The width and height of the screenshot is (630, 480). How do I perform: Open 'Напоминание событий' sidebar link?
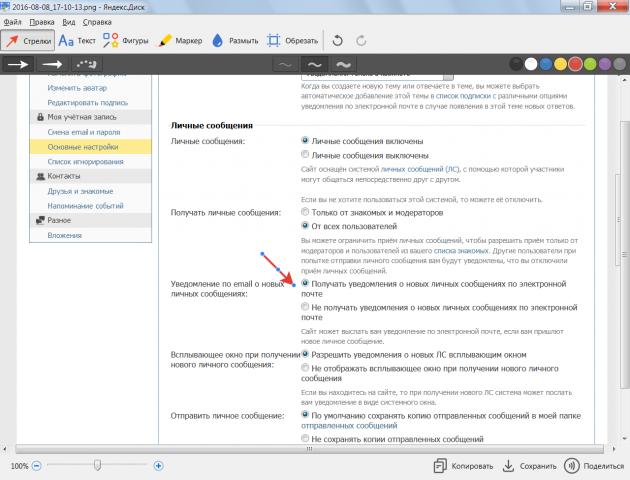click(x=85, y=206)
